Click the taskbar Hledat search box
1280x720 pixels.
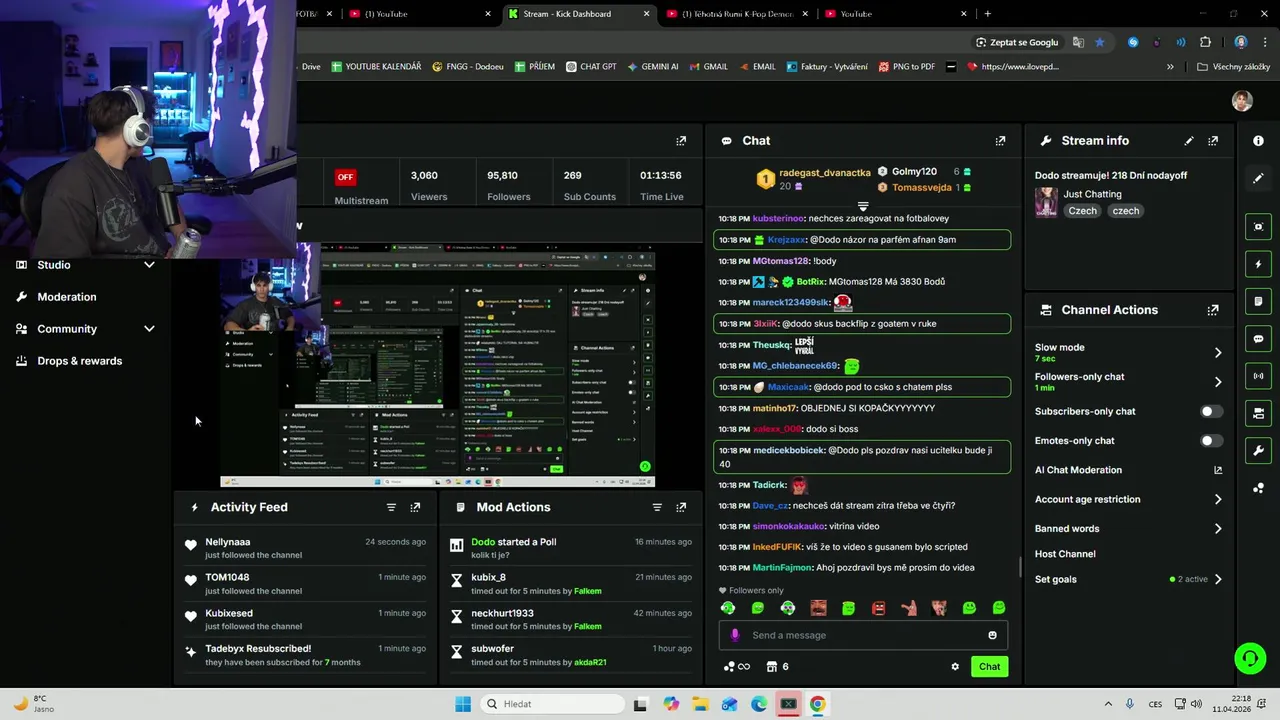point(550,704)
